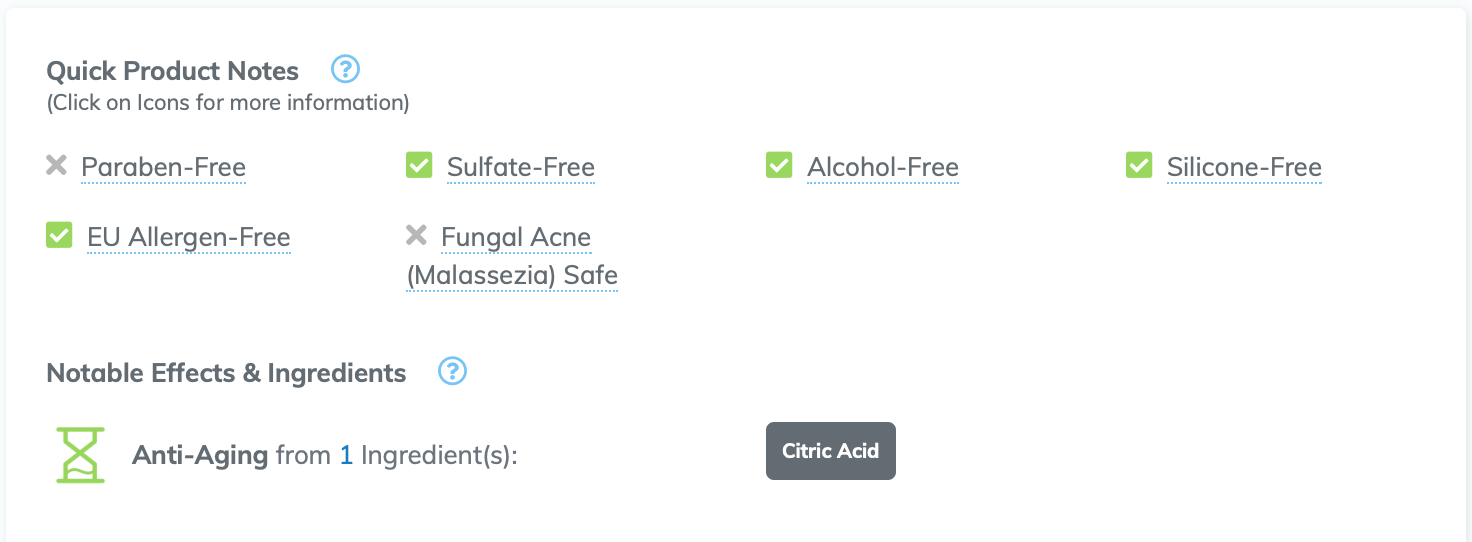1472x542 pixels.
Task: Click the green checkmark next to Sulfate-Free
Action: 419,165
